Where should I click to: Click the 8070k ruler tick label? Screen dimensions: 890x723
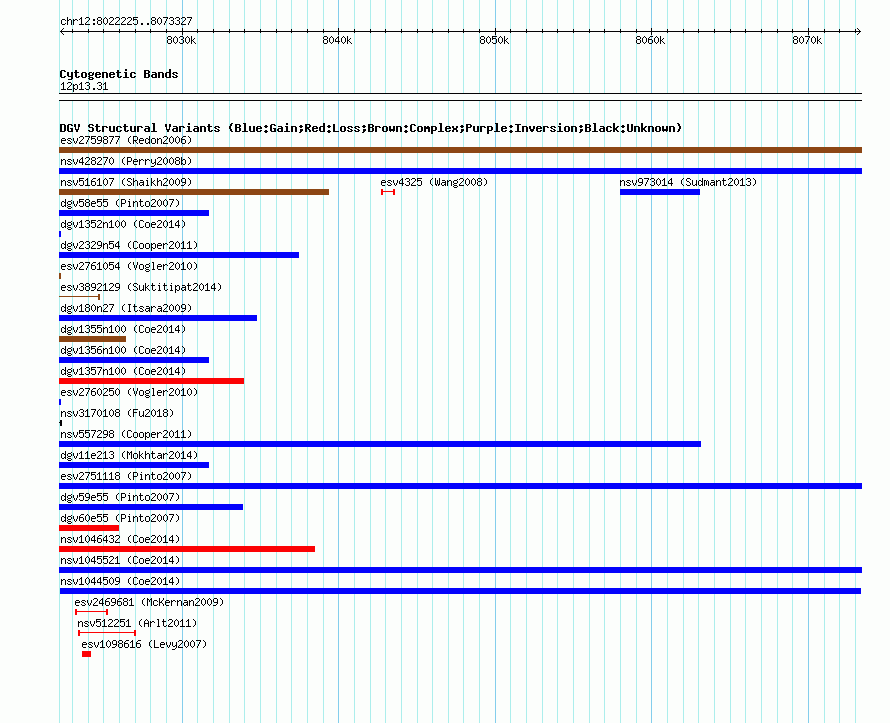(x=807, y=40)
